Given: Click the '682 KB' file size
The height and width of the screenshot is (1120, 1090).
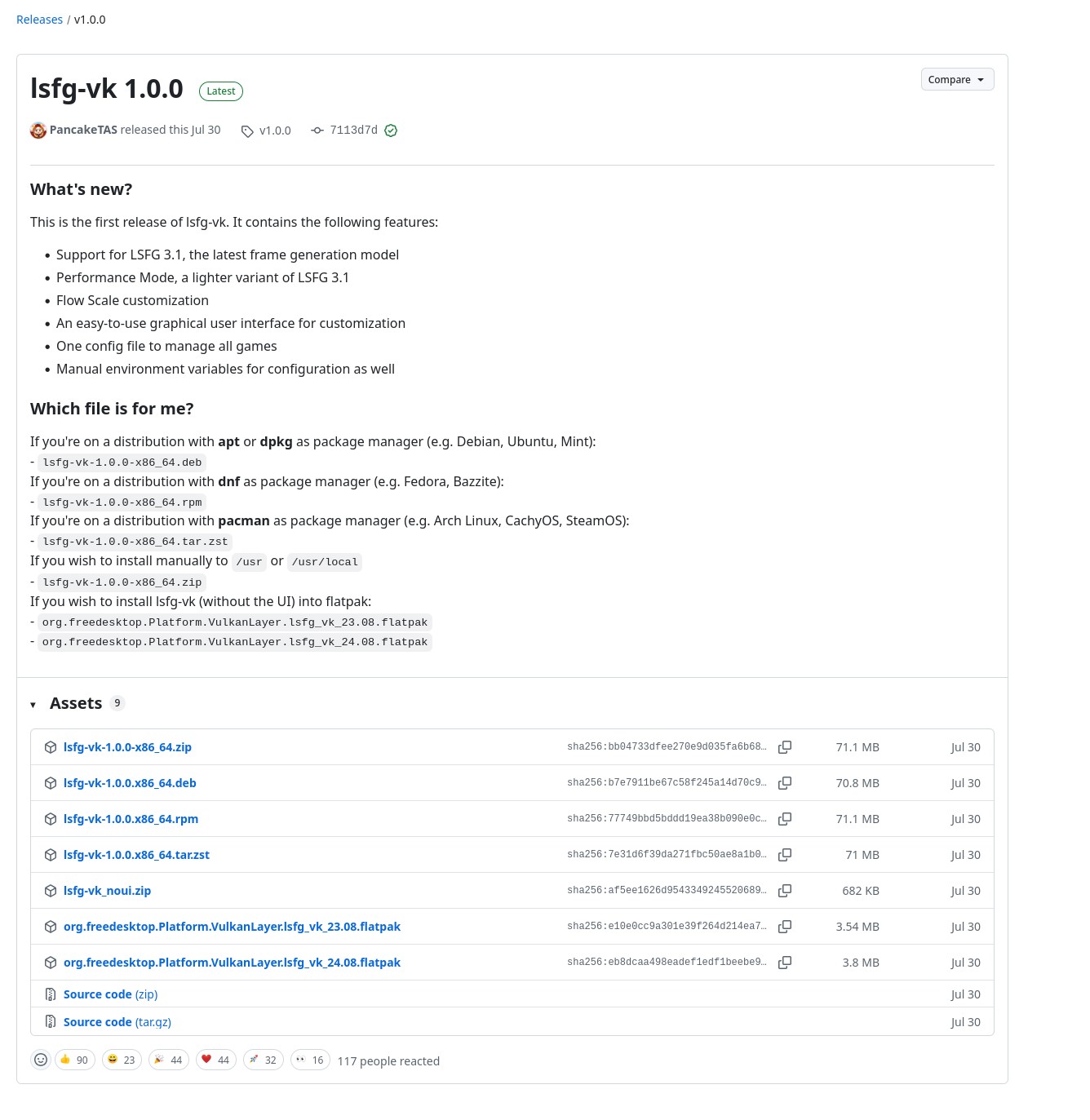Looking at the screenshot, I should click(861, 891).
